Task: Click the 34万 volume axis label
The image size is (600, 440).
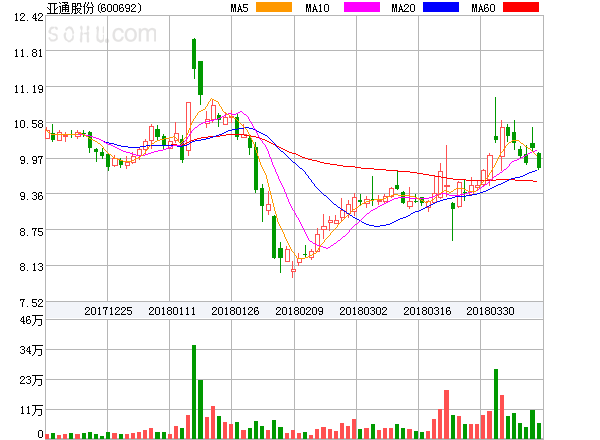Action: coord(31,350)
